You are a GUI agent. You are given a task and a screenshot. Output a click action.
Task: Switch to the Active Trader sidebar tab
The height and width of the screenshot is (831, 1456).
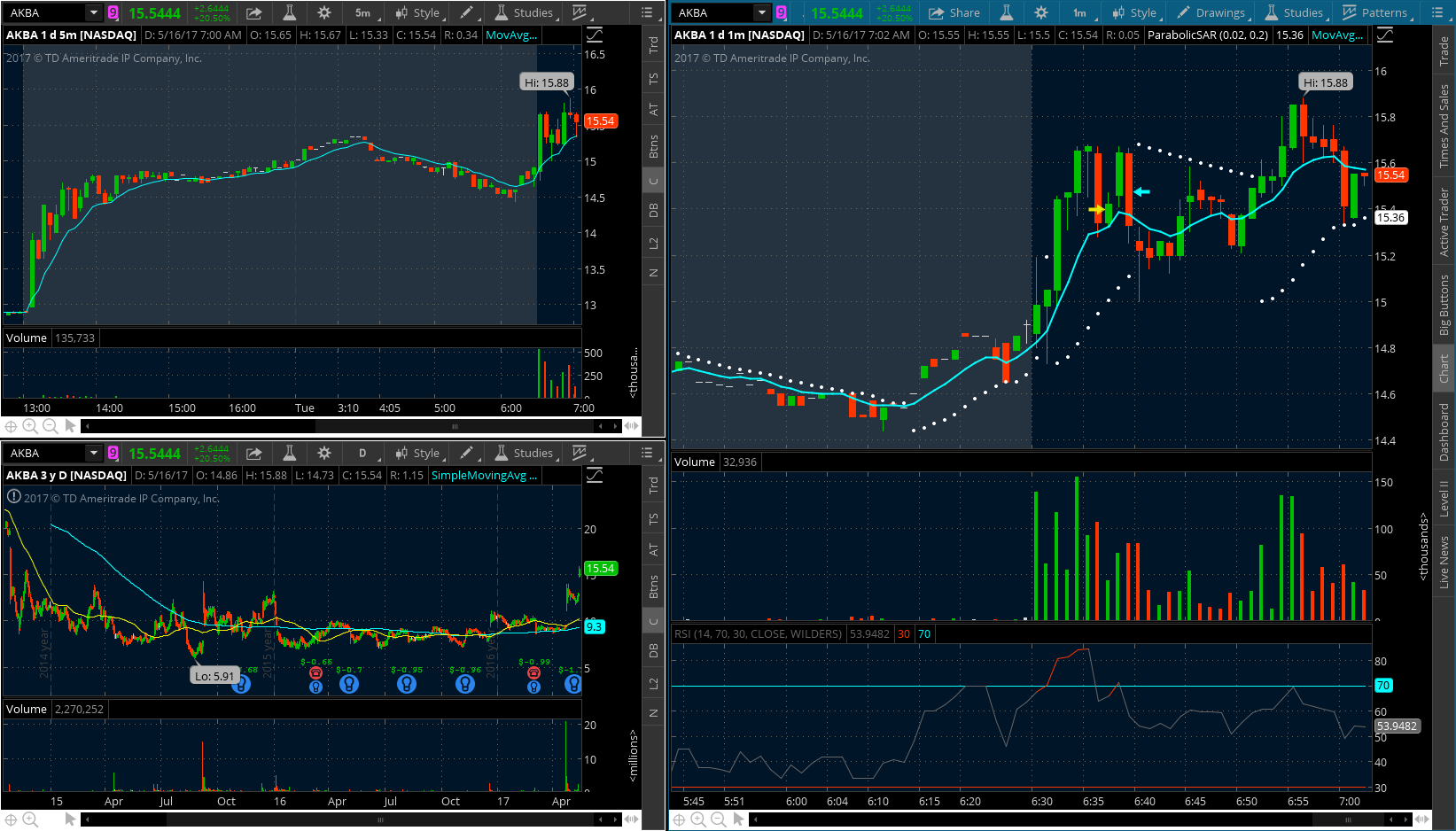[x=1444, y=222]
